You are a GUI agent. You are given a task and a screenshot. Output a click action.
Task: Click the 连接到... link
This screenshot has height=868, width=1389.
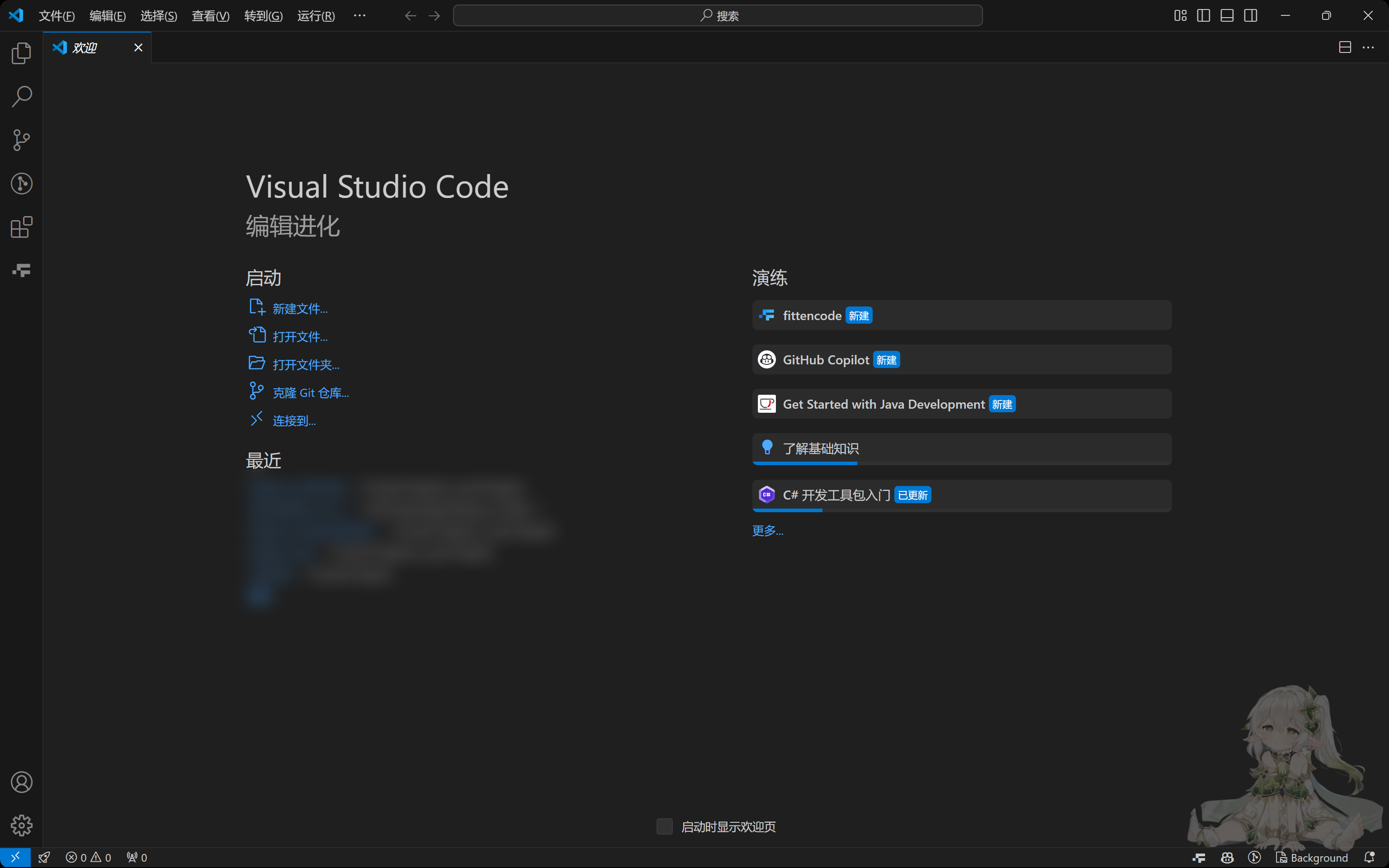294,421
